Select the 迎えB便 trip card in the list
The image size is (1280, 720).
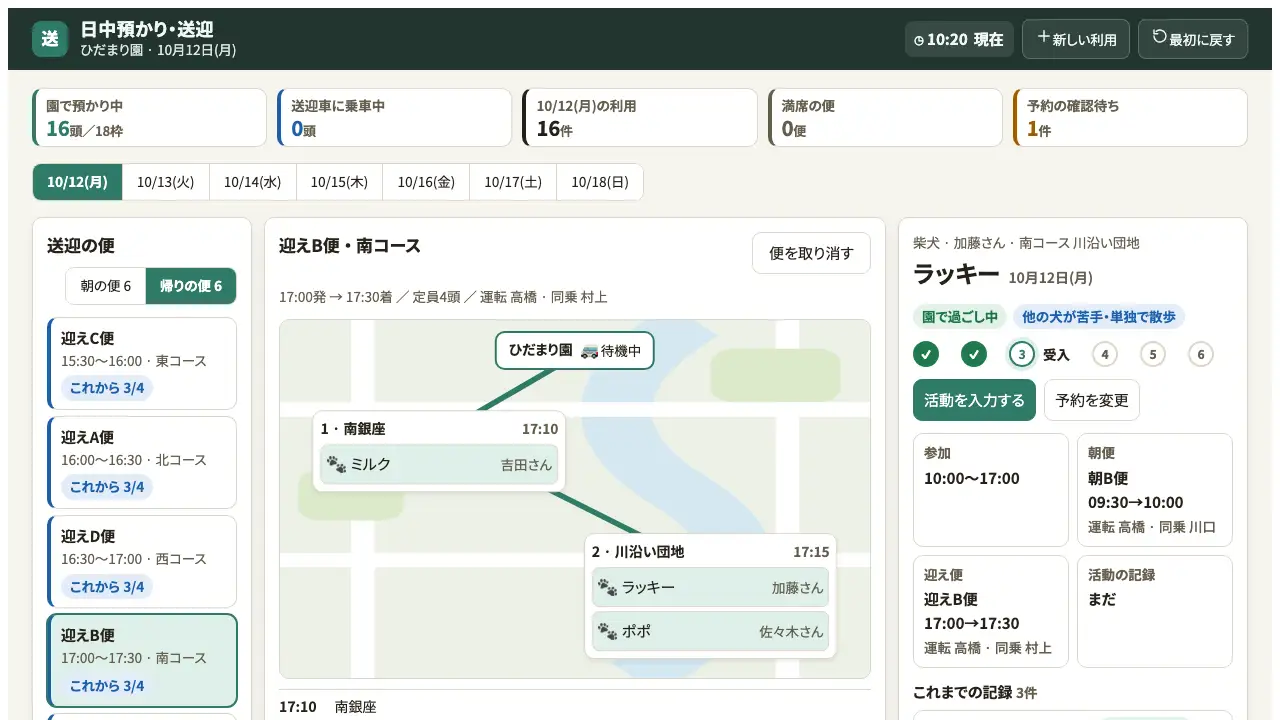[142, 661]
